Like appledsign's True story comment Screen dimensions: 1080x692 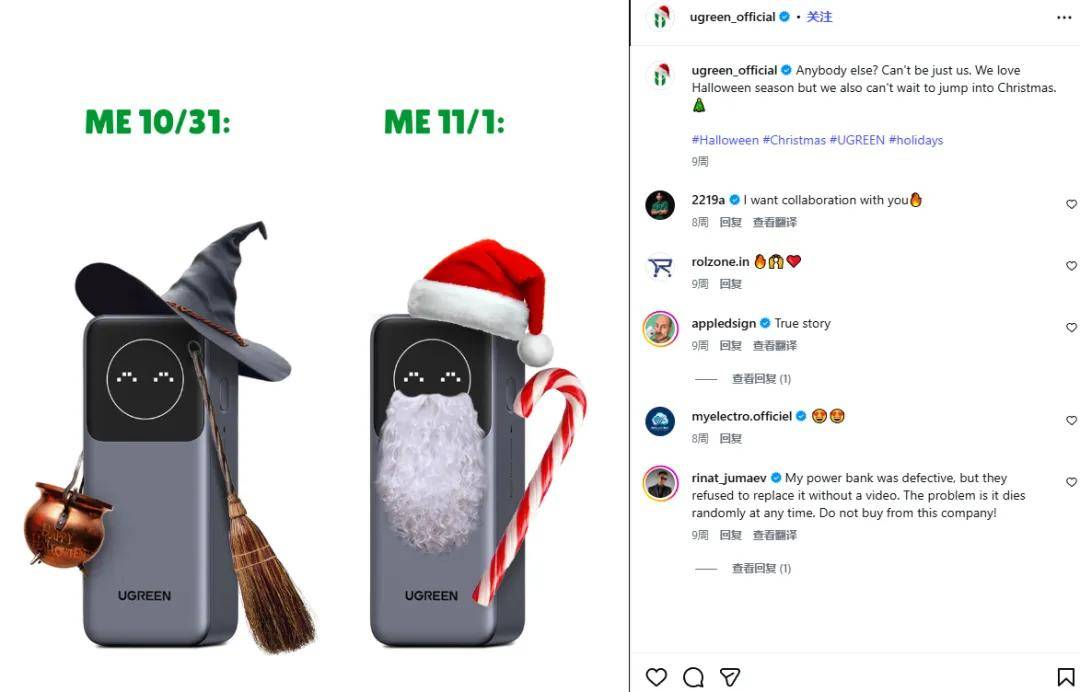[x=1072, y=328]
